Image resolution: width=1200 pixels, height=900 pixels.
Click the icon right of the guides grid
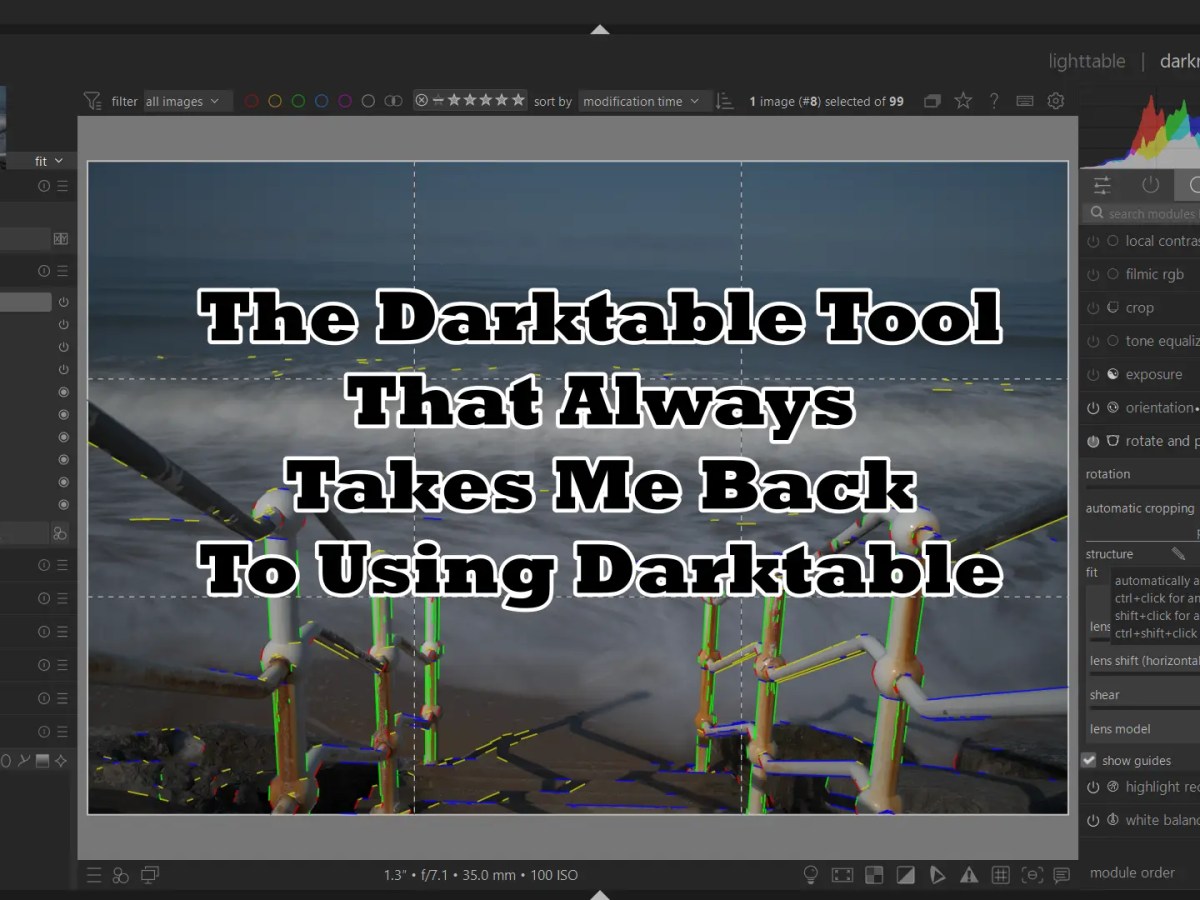pos(1031,875)
